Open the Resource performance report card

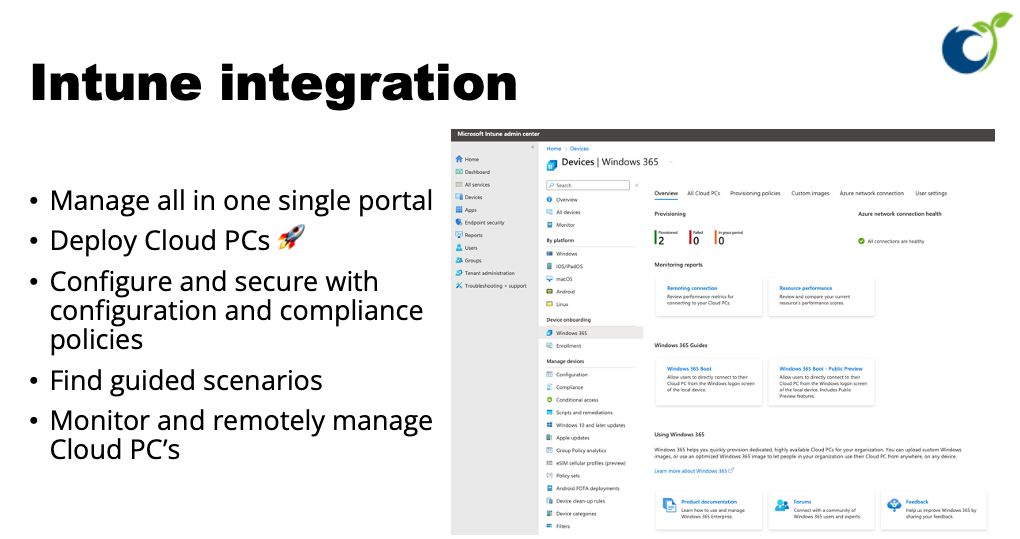pos(821,297)
